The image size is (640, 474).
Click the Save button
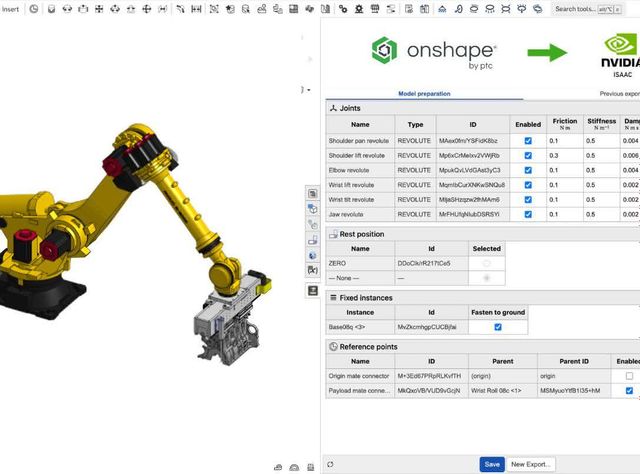click(x=492, y=464)
